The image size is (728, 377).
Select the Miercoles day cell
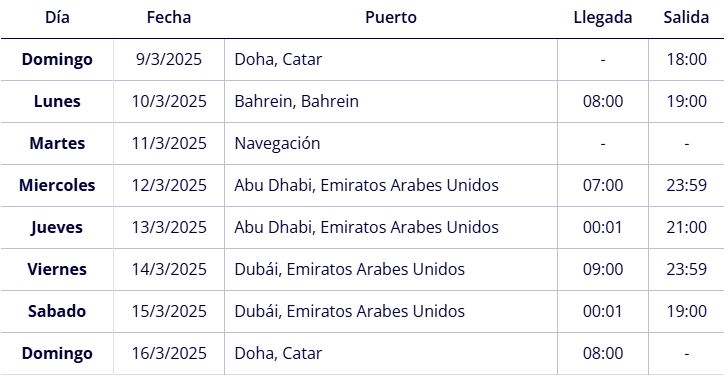pyautogui.click(x=57, y=185)
